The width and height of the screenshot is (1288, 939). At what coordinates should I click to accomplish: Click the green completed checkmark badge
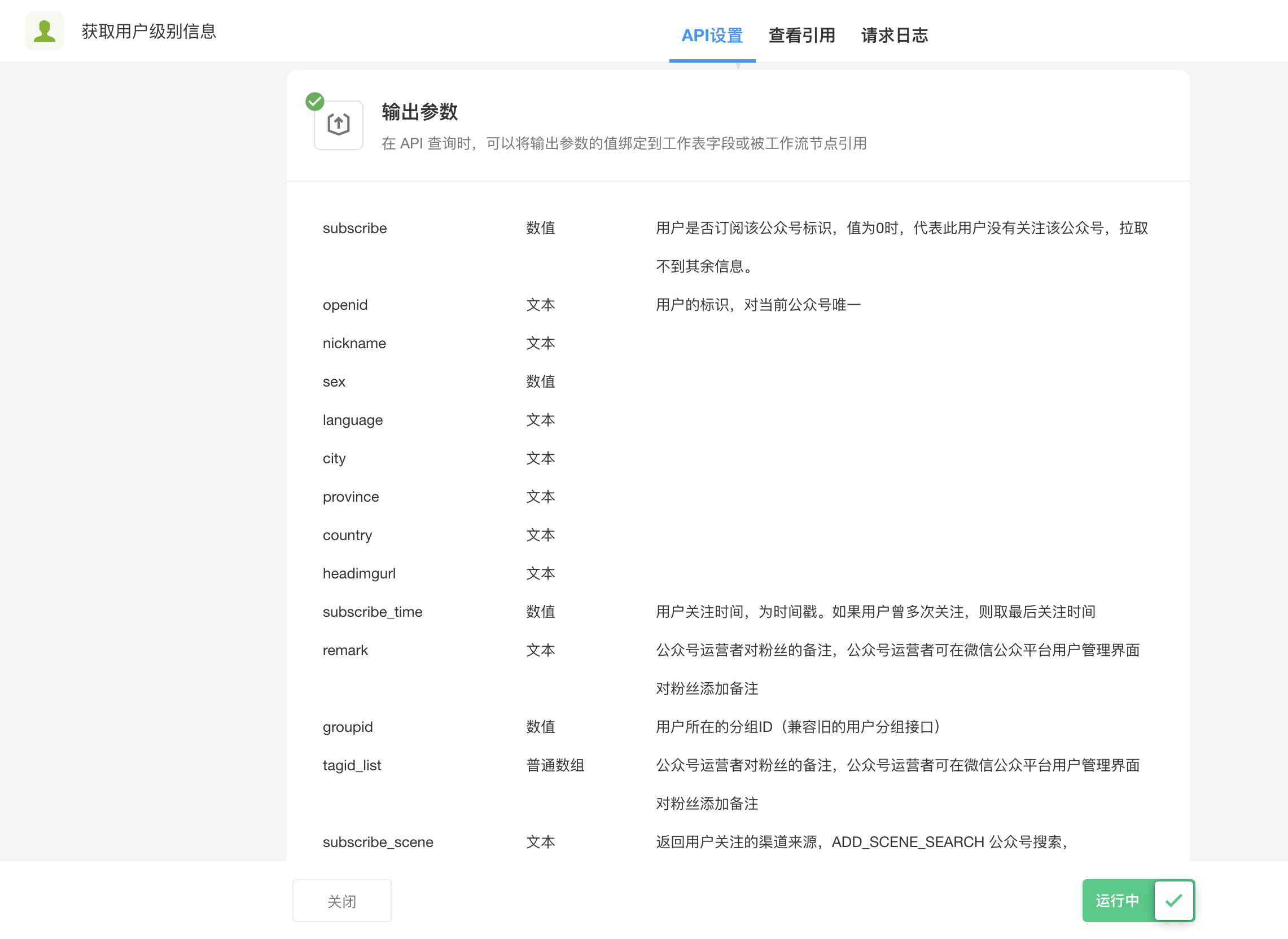[x=315, y=101]
